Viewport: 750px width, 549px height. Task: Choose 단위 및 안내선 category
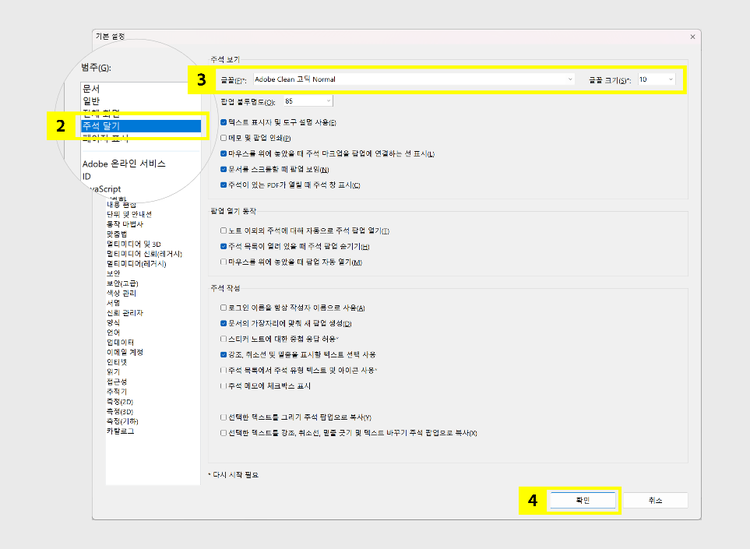pos(129,214)
